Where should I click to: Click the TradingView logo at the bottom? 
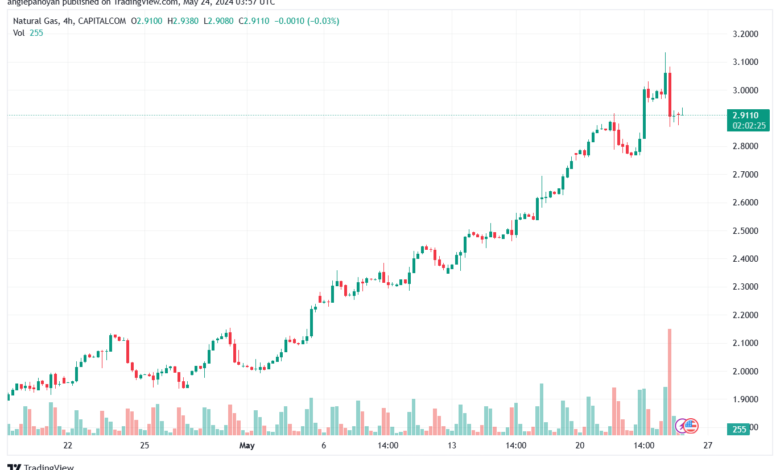point(41,467)
